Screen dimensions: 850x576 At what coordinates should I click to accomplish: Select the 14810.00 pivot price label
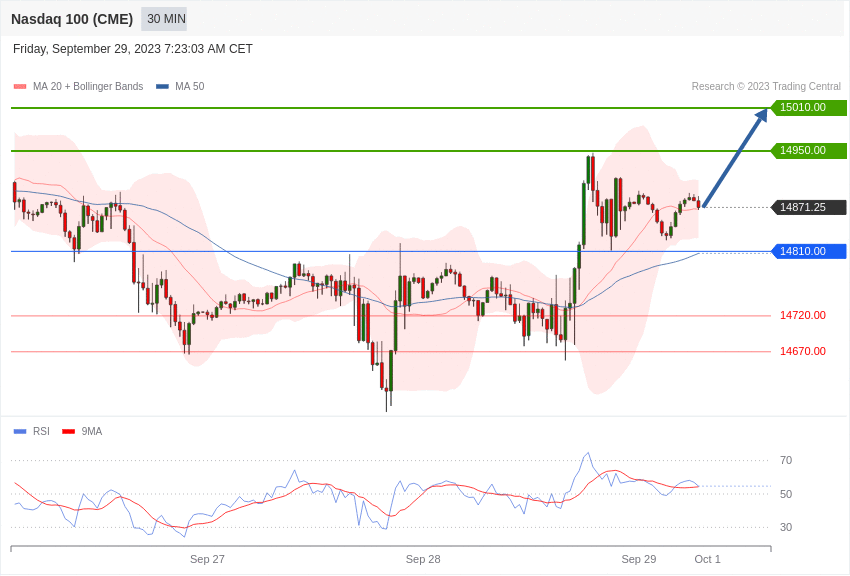point(809,251)
